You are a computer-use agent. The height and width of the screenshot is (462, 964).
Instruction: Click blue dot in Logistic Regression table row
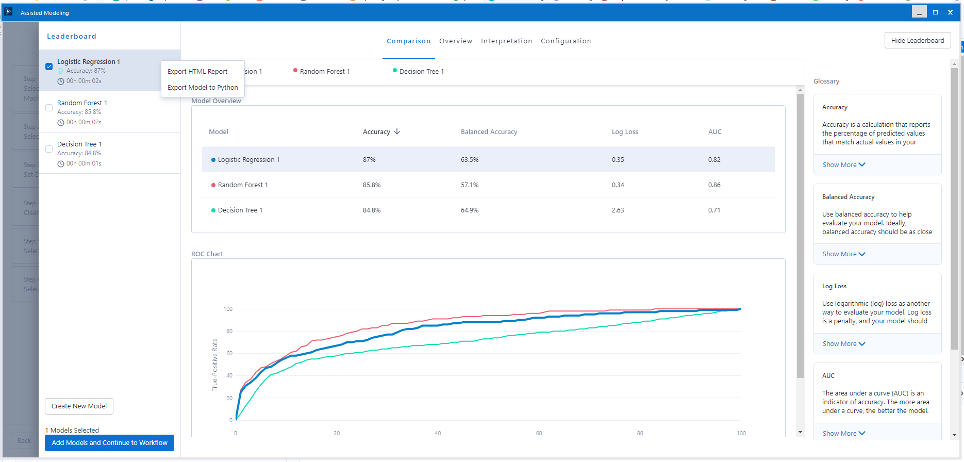pos(213,159)
